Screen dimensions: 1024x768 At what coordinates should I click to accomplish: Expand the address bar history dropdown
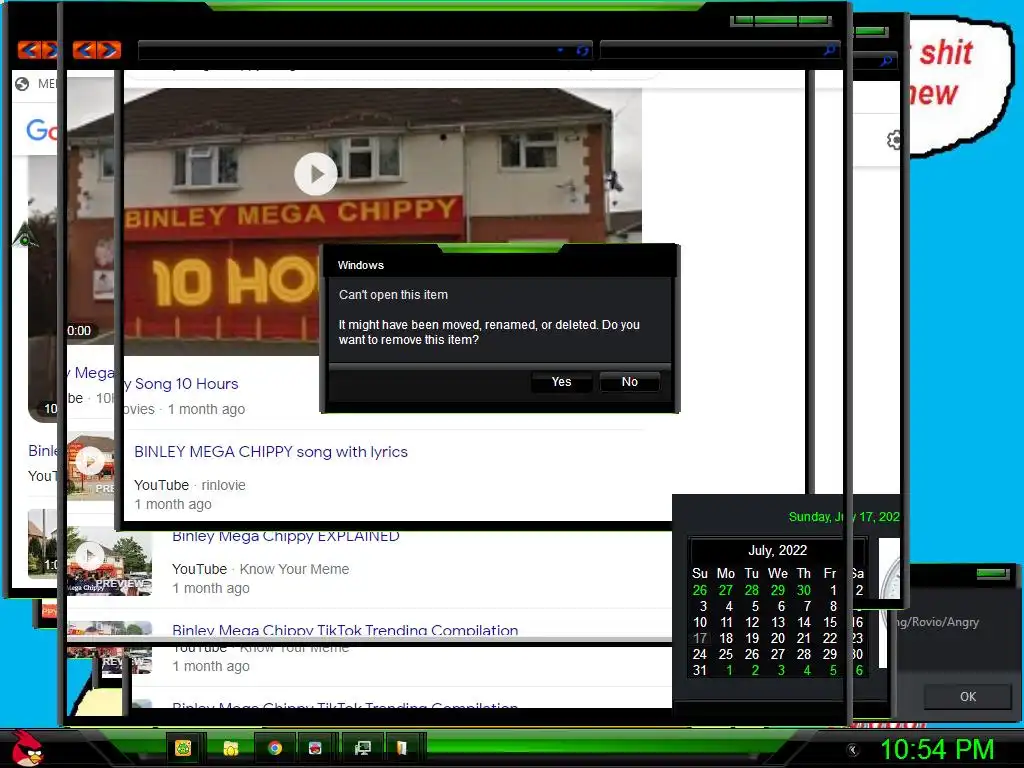click(x=560, y=50)
